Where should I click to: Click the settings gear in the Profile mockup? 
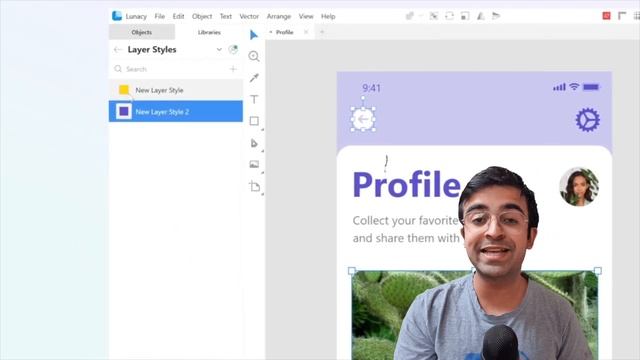(x=588, y=120)
